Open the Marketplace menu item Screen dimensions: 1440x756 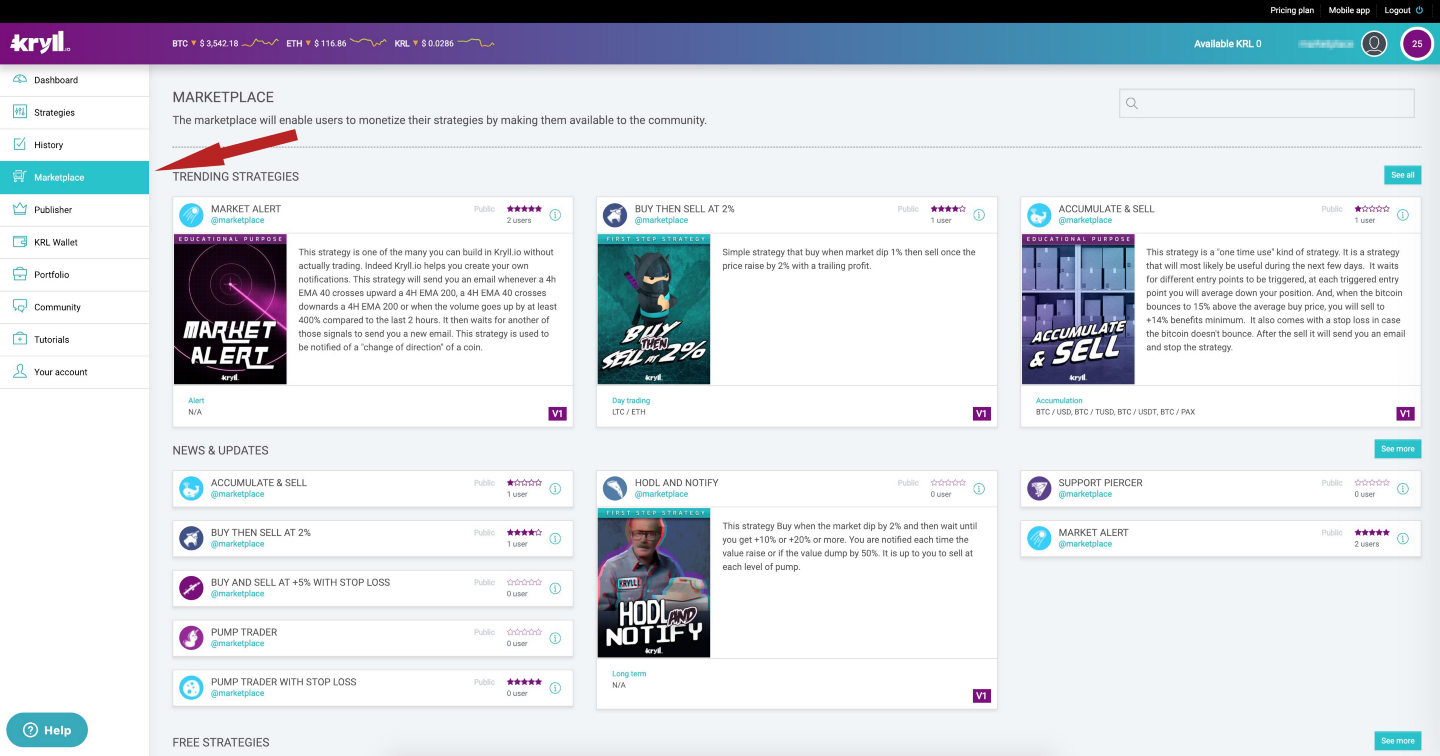(75, 177)
